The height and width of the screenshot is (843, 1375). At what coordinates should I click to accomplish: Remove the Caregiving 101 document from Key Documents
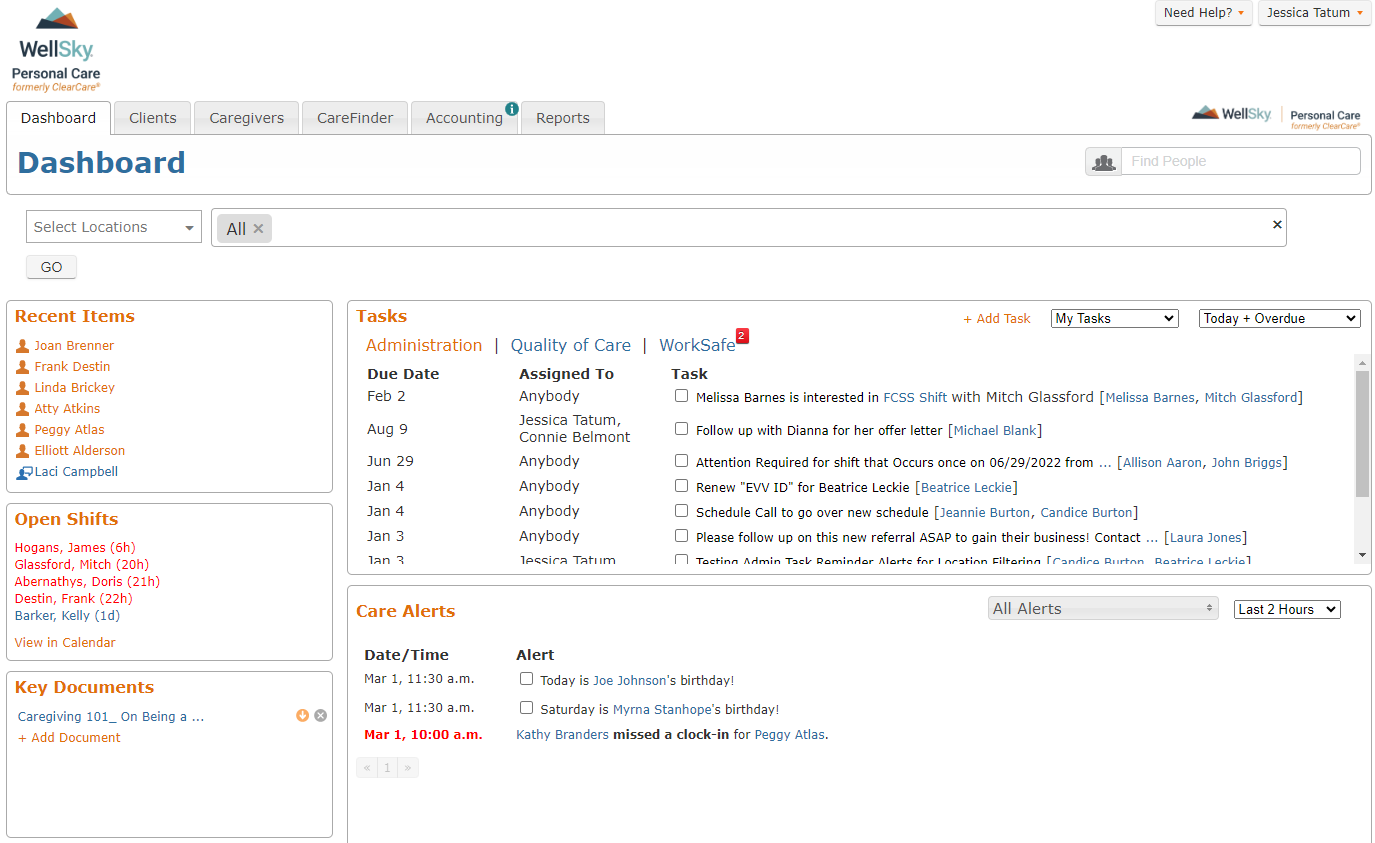tap(320, 715)
